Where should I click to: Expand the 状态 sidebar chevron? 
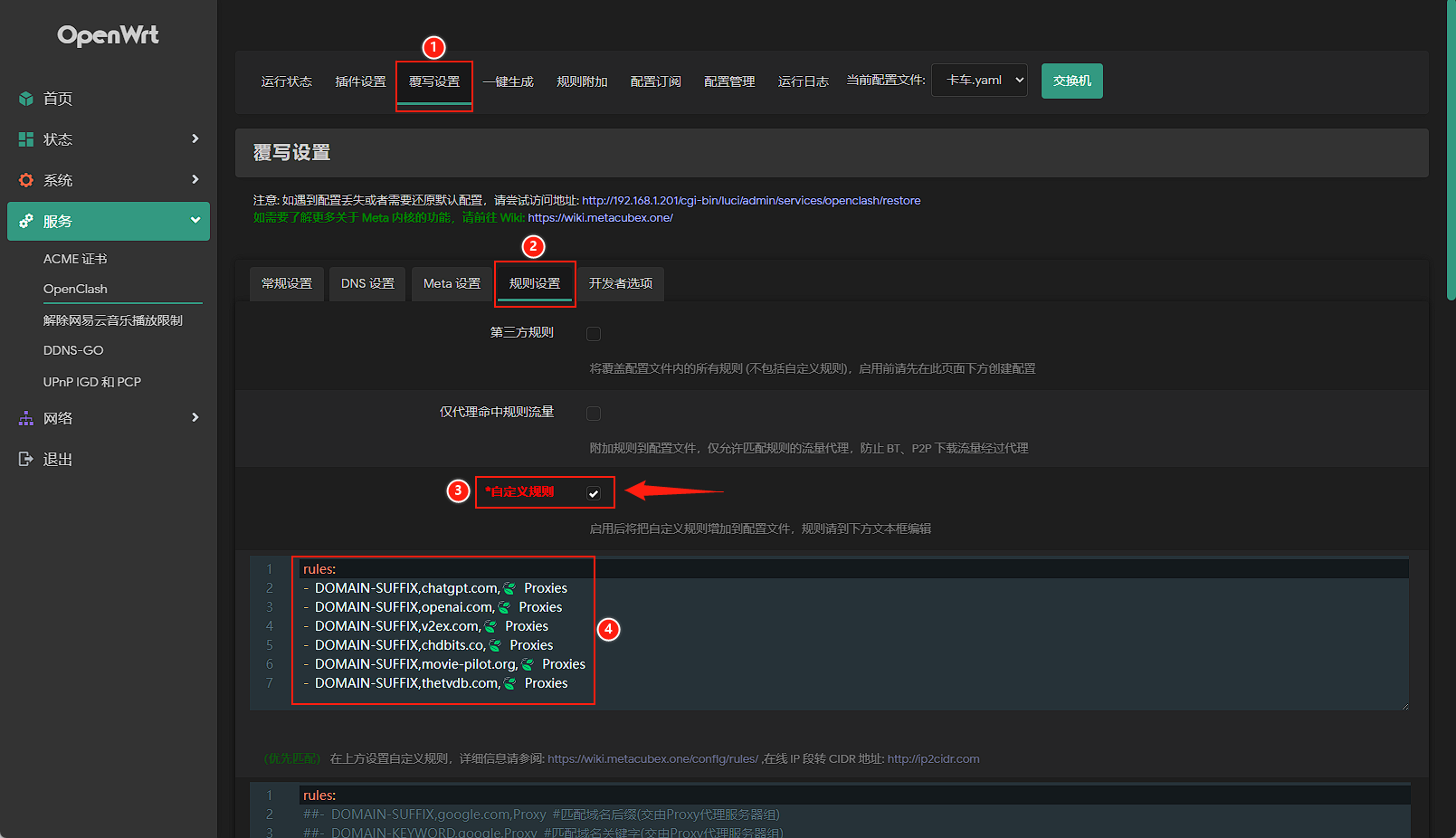coord(195,138)
